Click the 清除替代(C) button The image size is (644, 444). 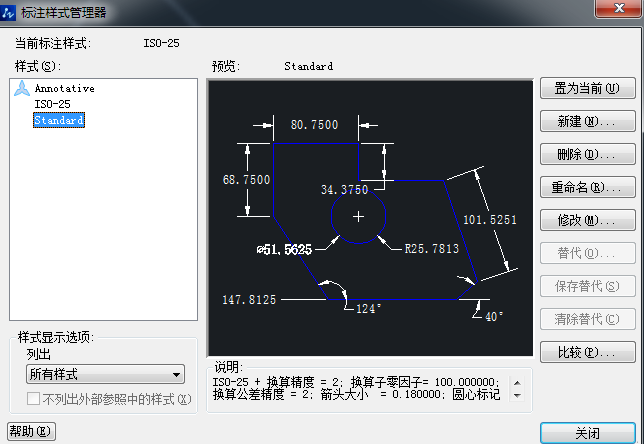coord(587,320)
